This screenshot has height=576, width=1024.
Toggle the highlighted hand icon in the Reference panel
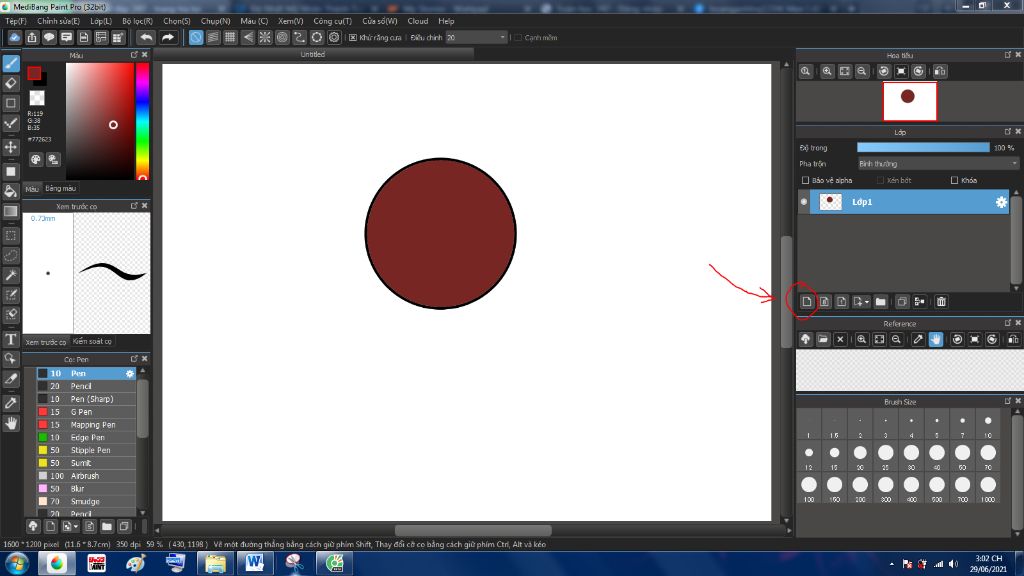936,340
